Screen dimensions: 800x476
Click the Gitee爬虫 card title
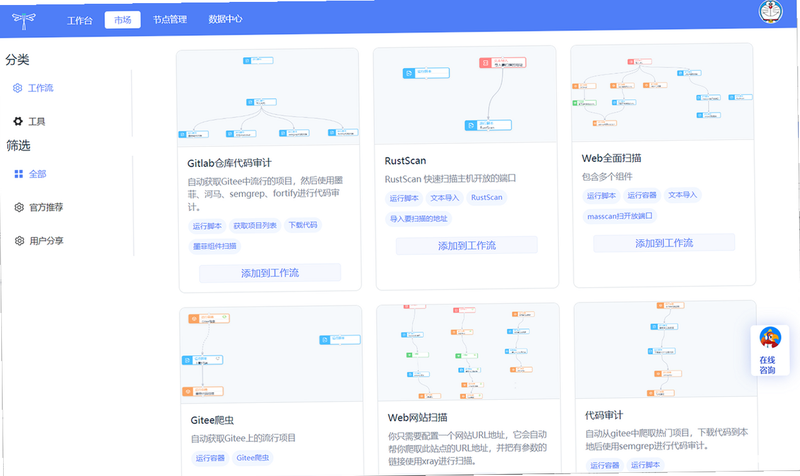pyautogui.click(x=212, y=420)
